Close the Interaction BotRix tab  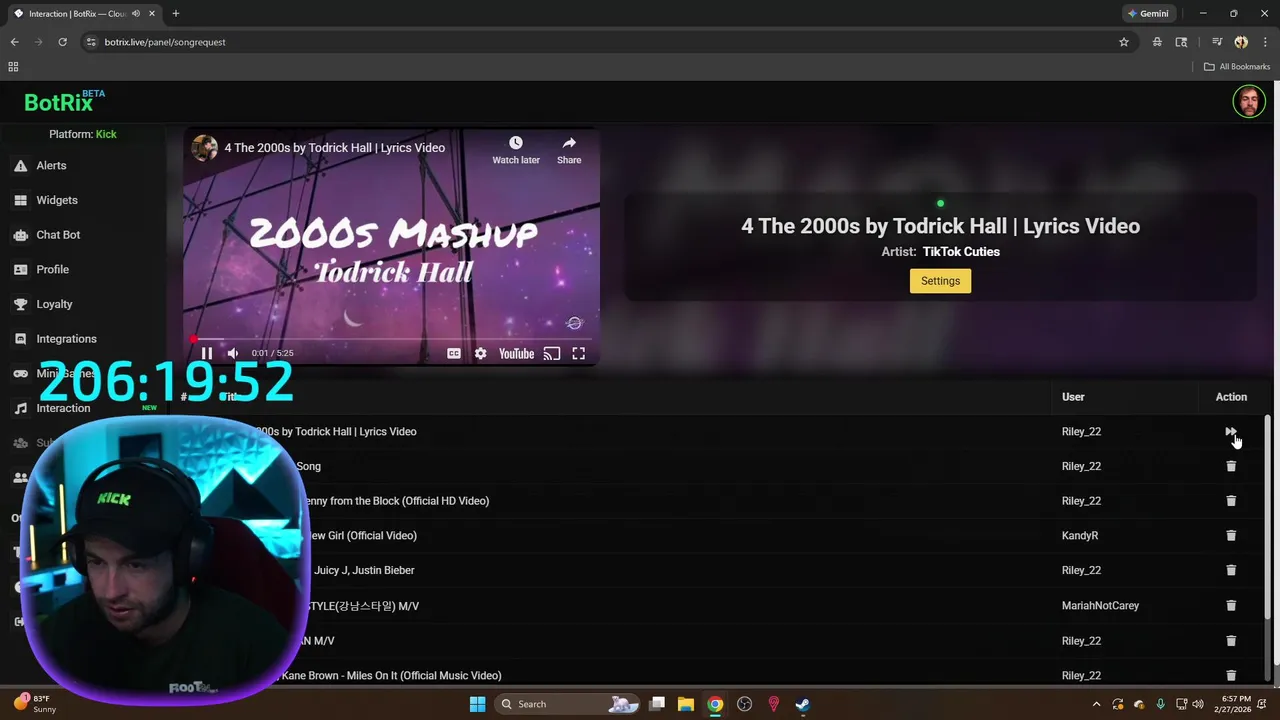coord(154,14)
